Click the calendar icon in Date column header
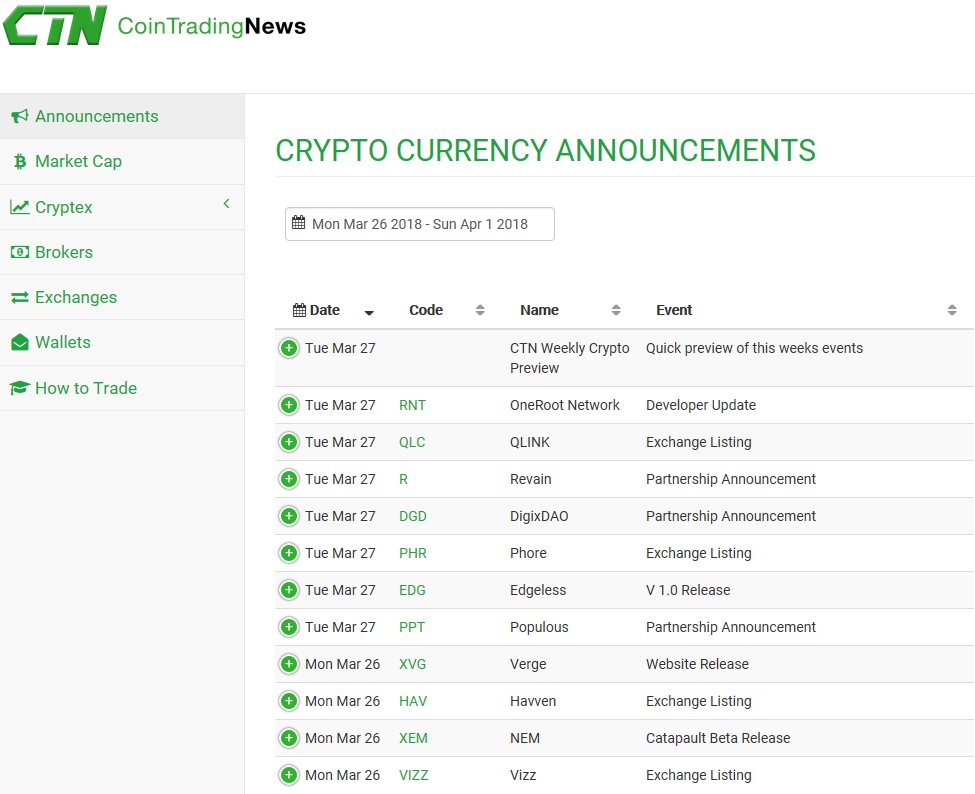975x794 pixels. 299,310
